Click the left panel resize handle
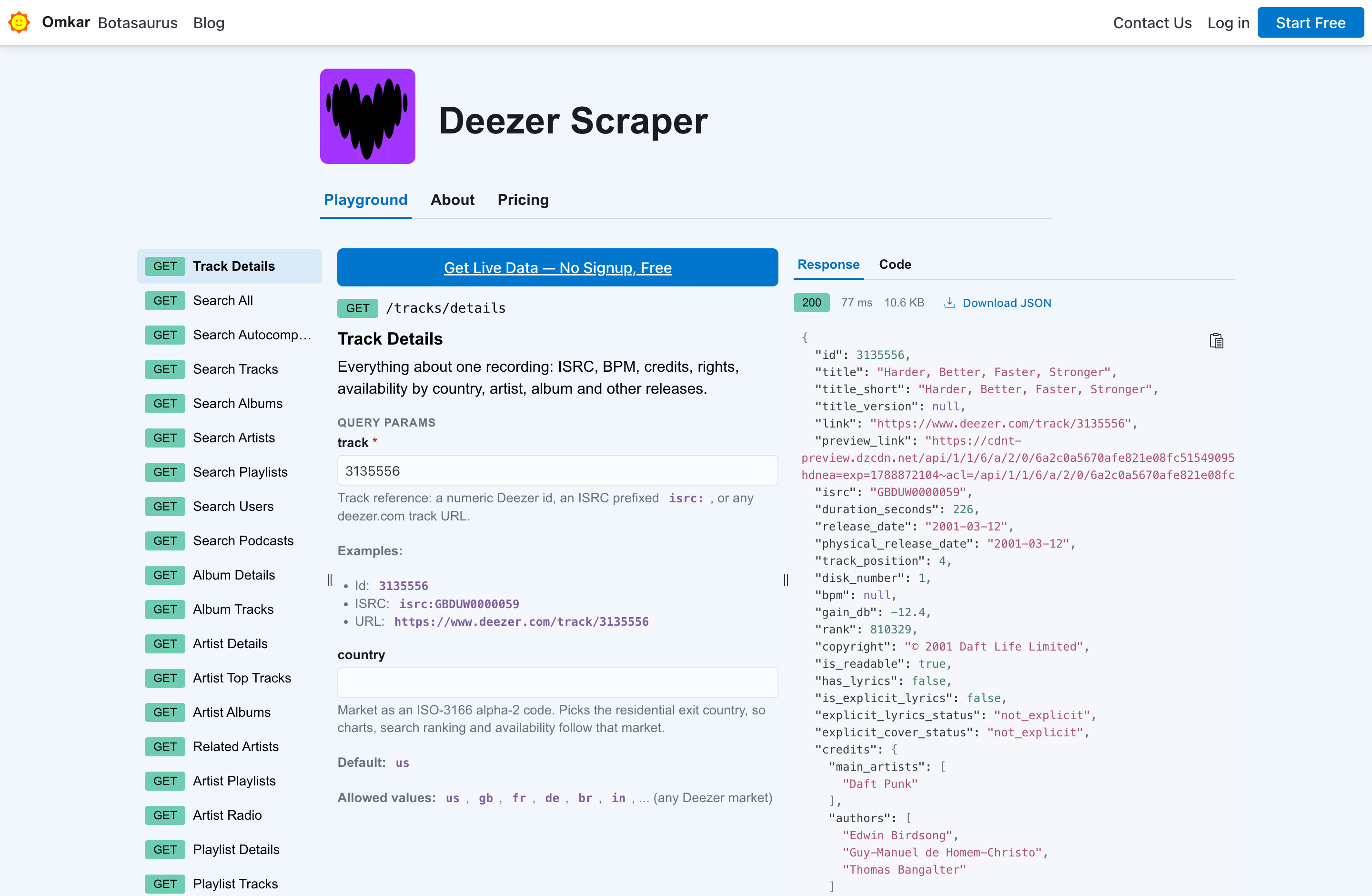 point(329,580)
